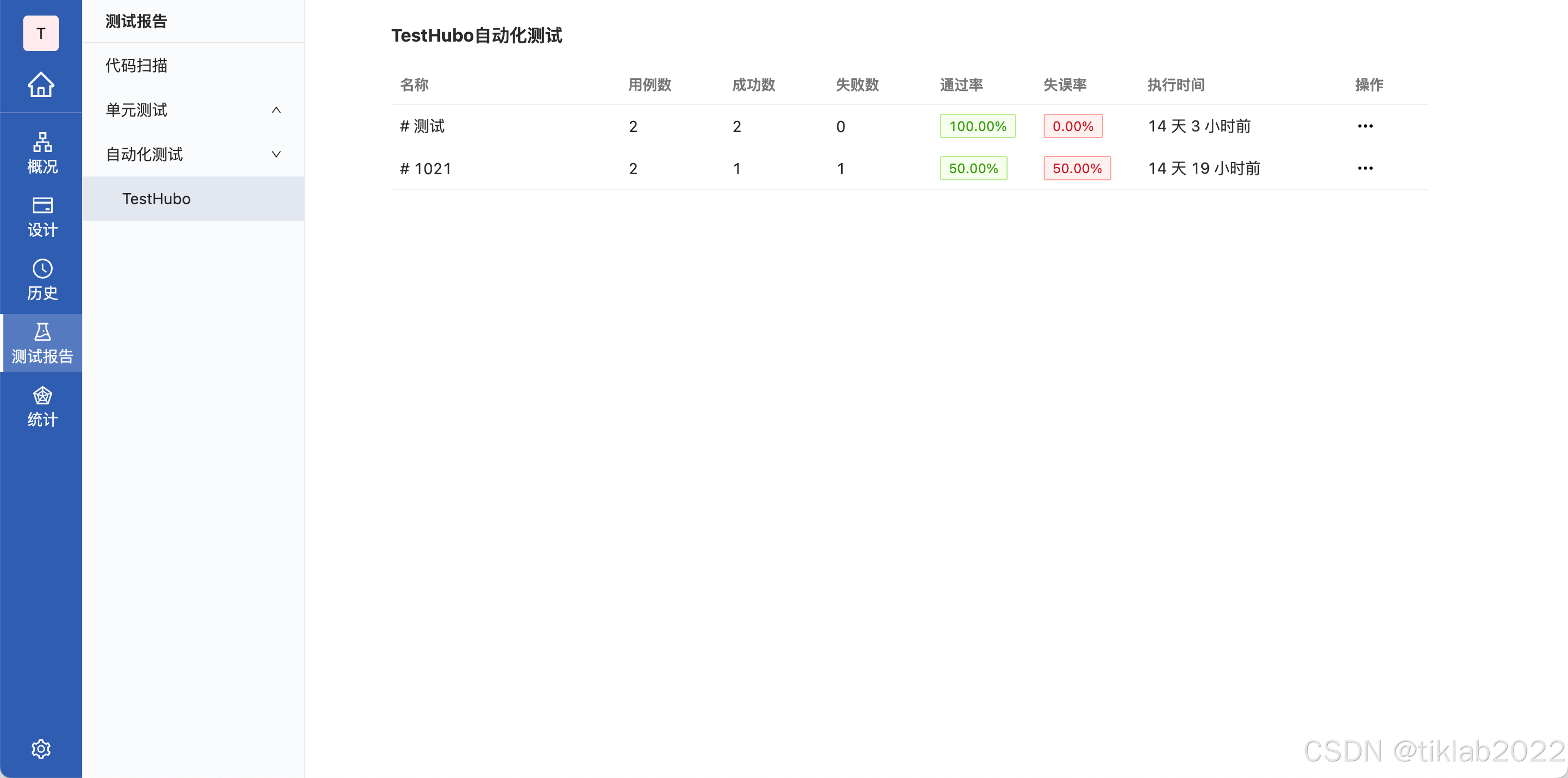Click the failure count 0 in # 测试 row

pos(841,127)
